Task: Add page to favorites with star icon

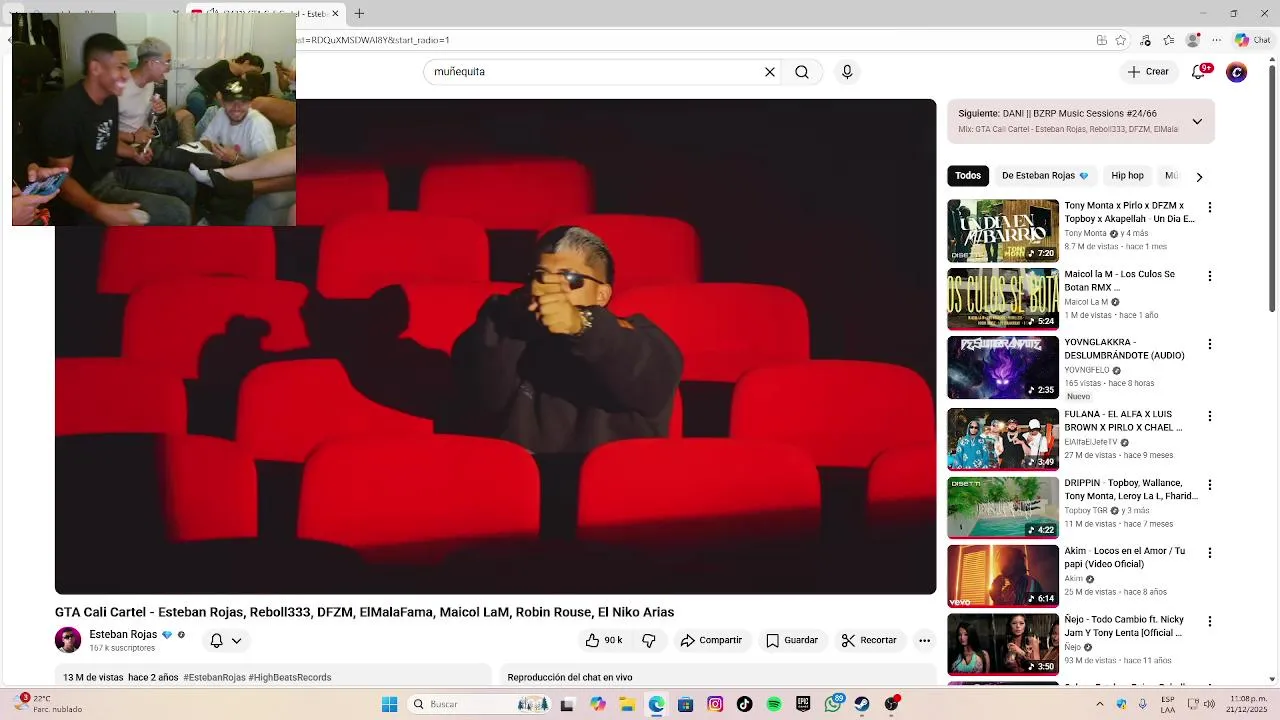Action: click(x=1121, y=40)
